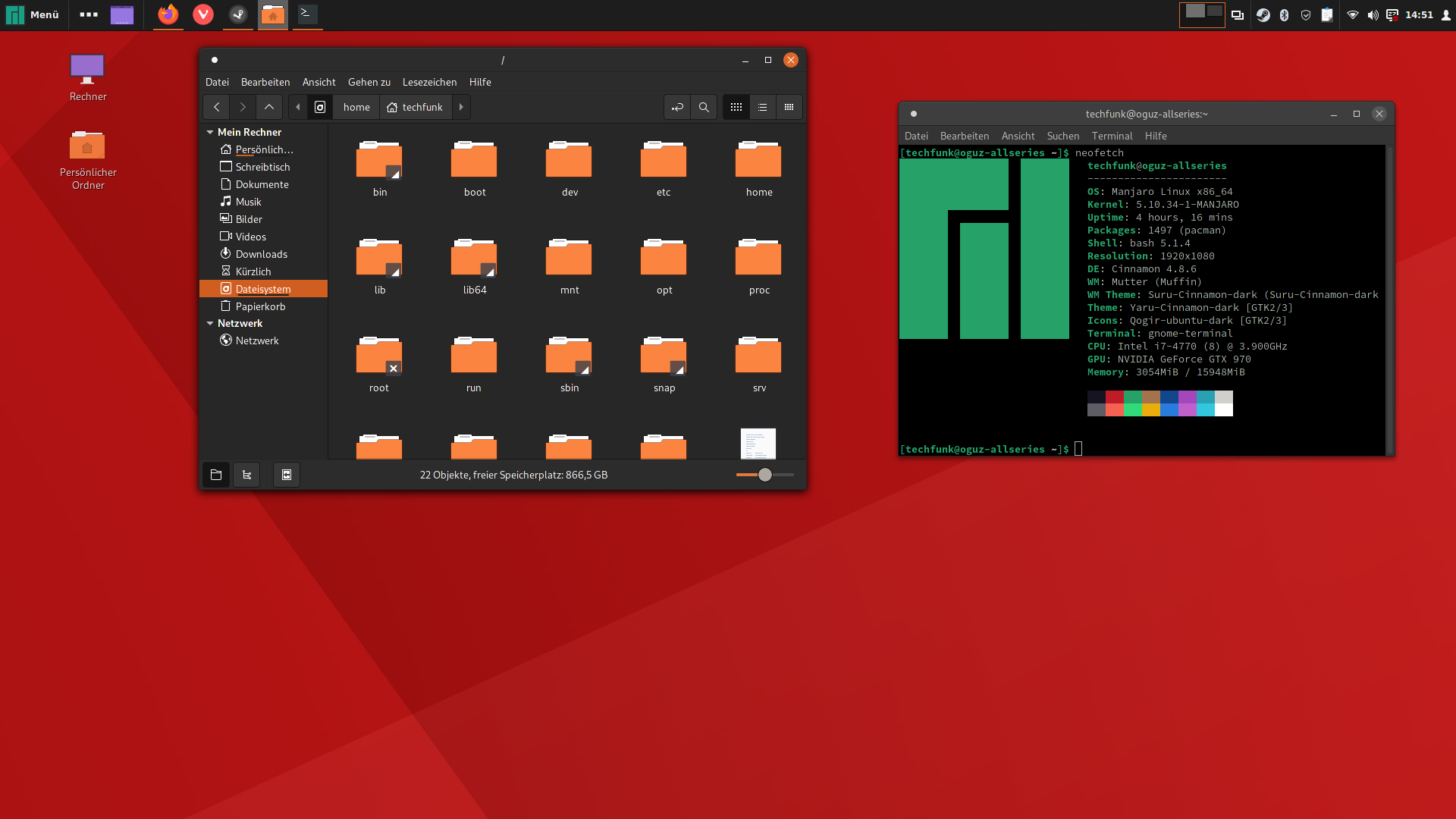This screenshot has height=819, width=1456.
Task: Select Dokumente in sidebar
Action: tap(263, 184)
